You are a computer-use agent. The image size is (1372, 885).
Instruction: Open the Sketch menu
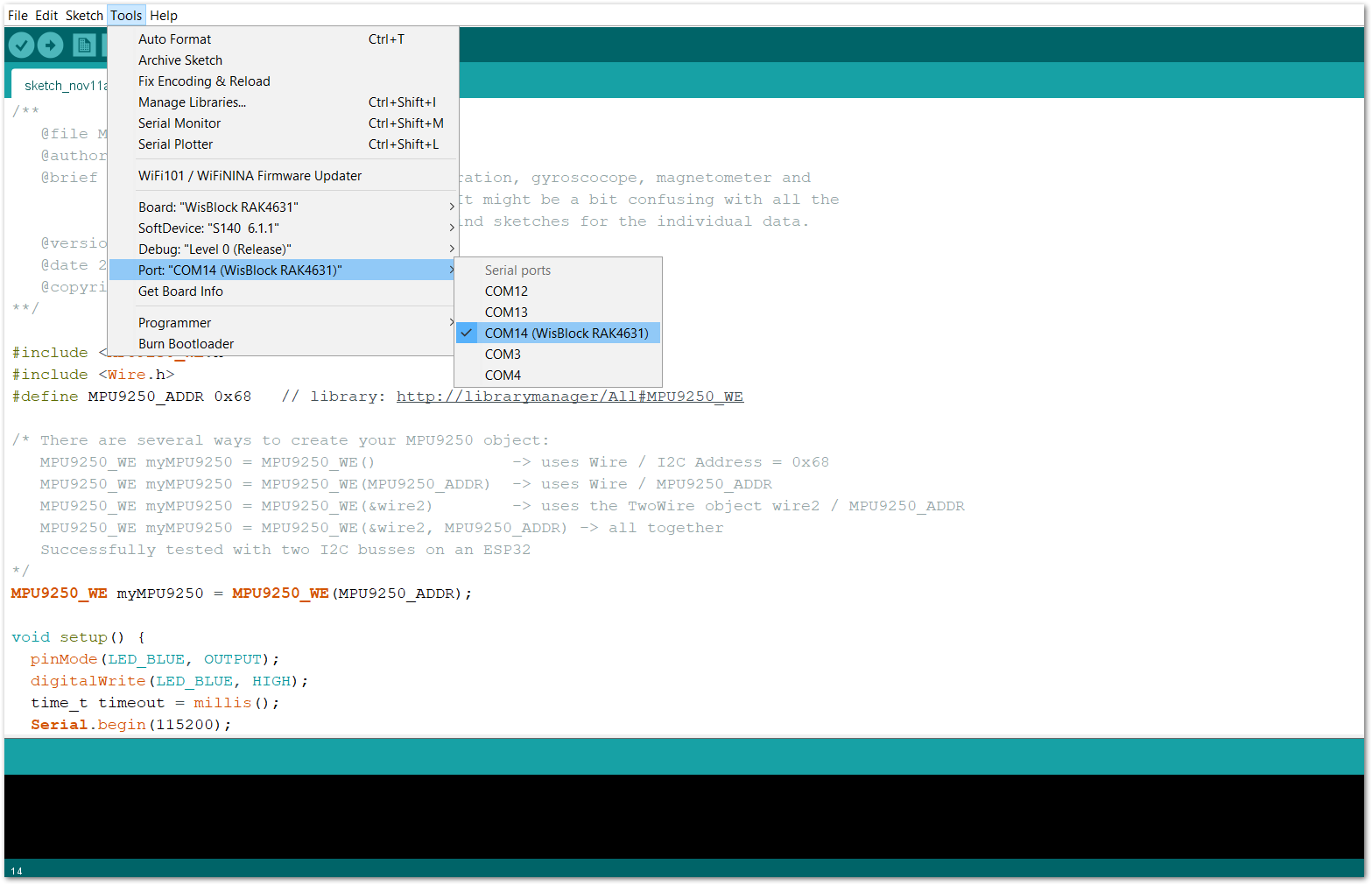point(84,15)
